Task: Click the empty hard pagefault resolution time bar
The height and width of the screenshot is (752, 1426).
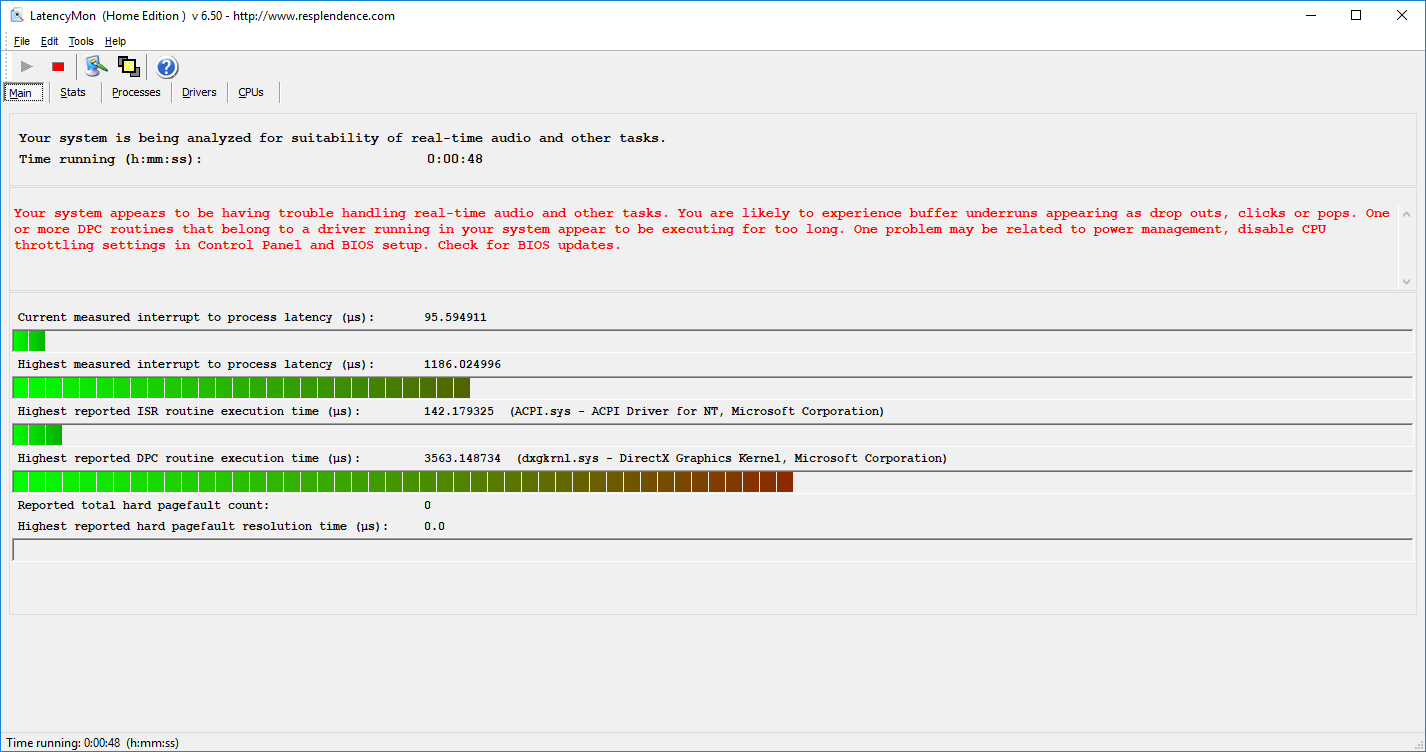Action: click(712, 550)
